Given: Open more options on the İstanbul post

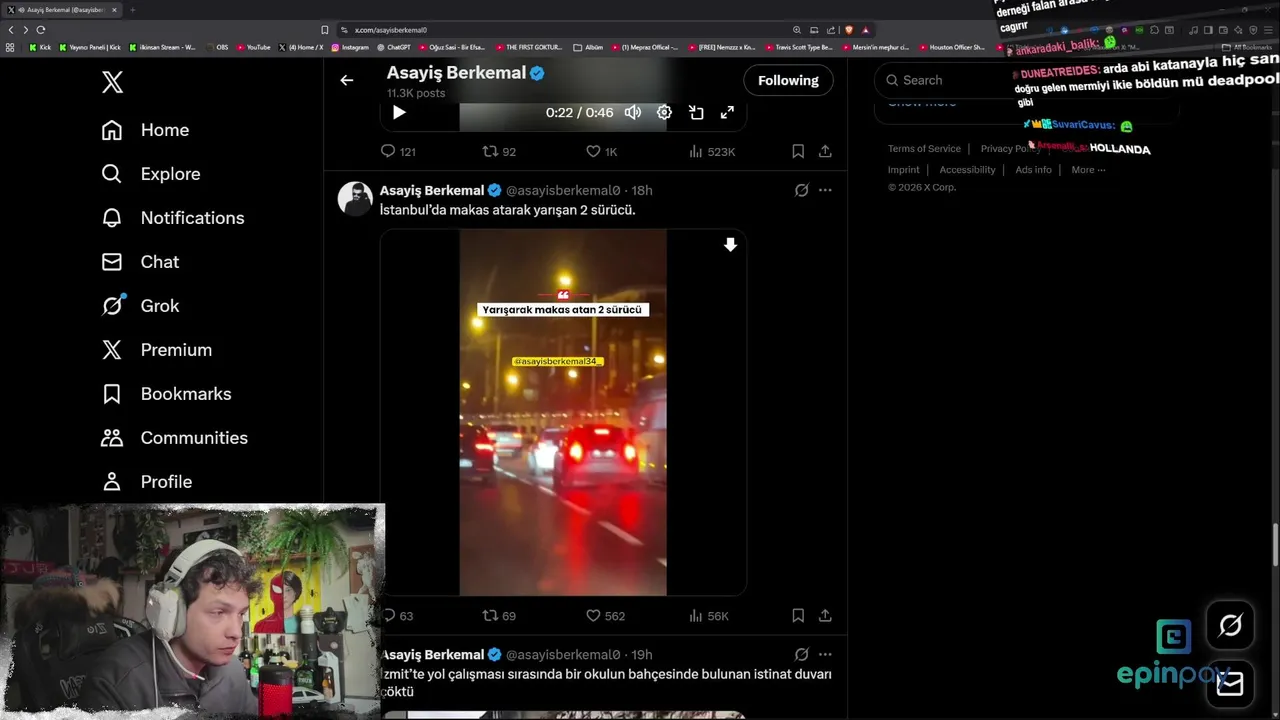Looking at the screenshot, I should (x=825, y=190).
